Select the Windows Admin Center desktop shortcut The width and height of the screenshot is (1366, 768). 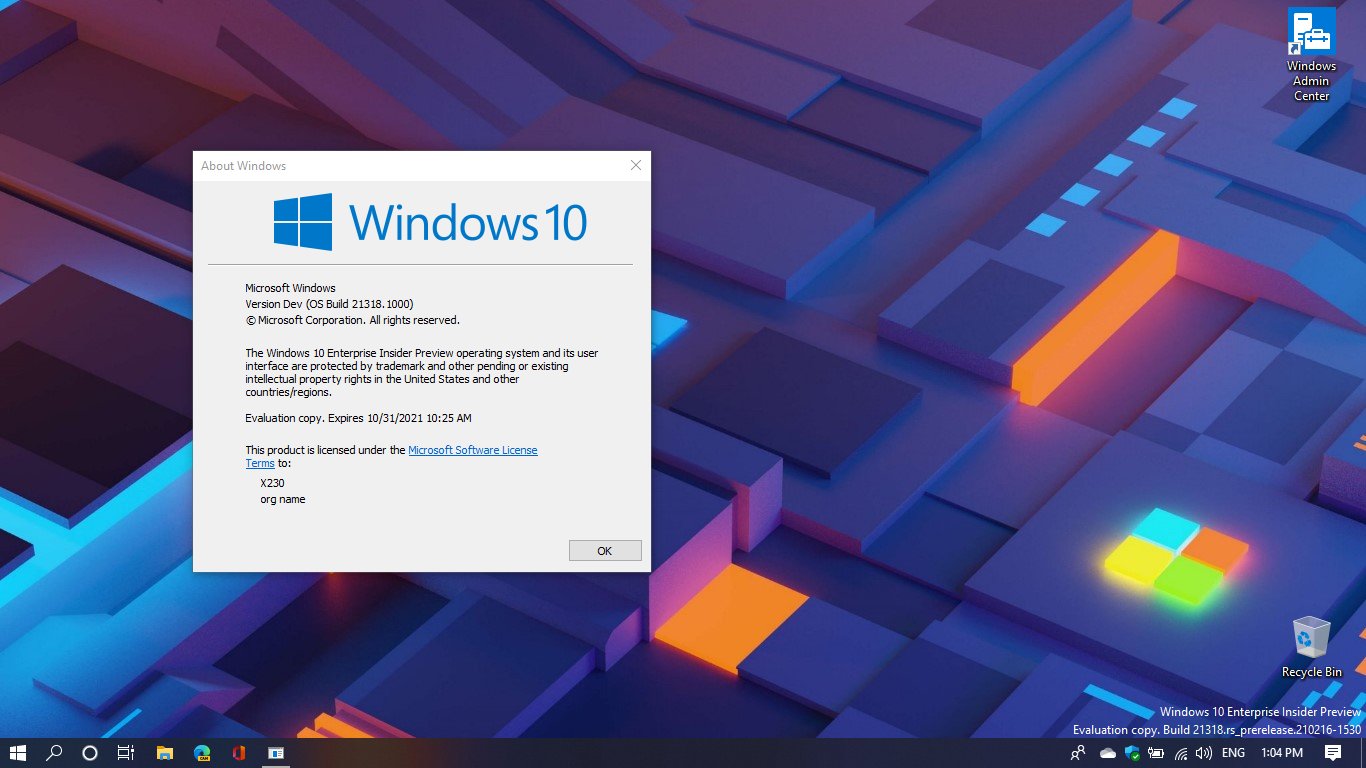coord(1311,55)
